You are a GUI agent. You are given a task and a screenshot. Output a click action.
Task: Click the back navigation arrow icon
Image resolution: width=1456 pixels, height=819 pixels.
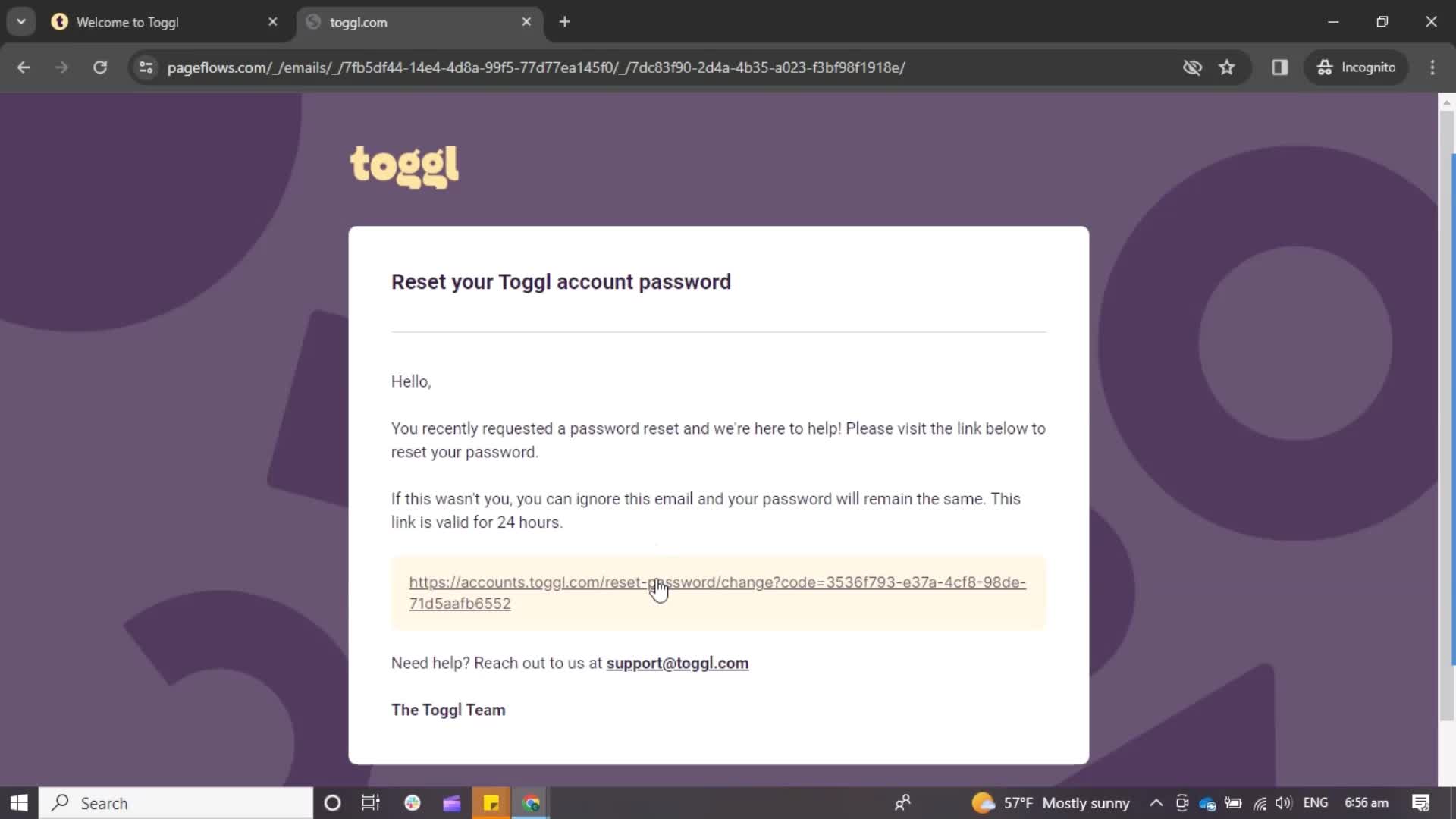(23, 67)
